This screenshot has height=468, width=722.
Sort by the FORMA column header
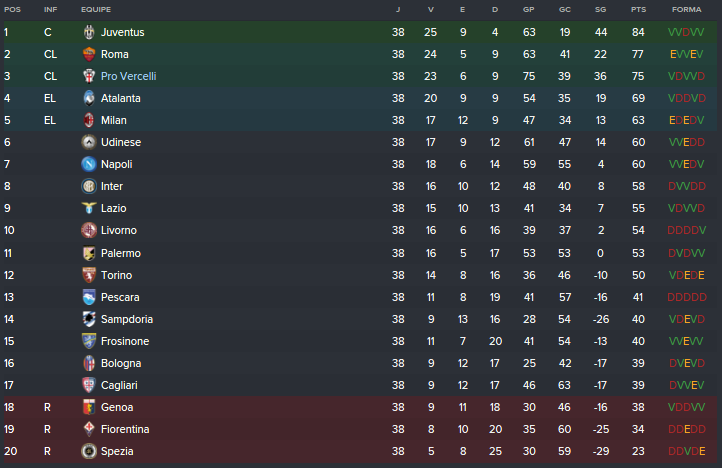(x=686, y=9)
